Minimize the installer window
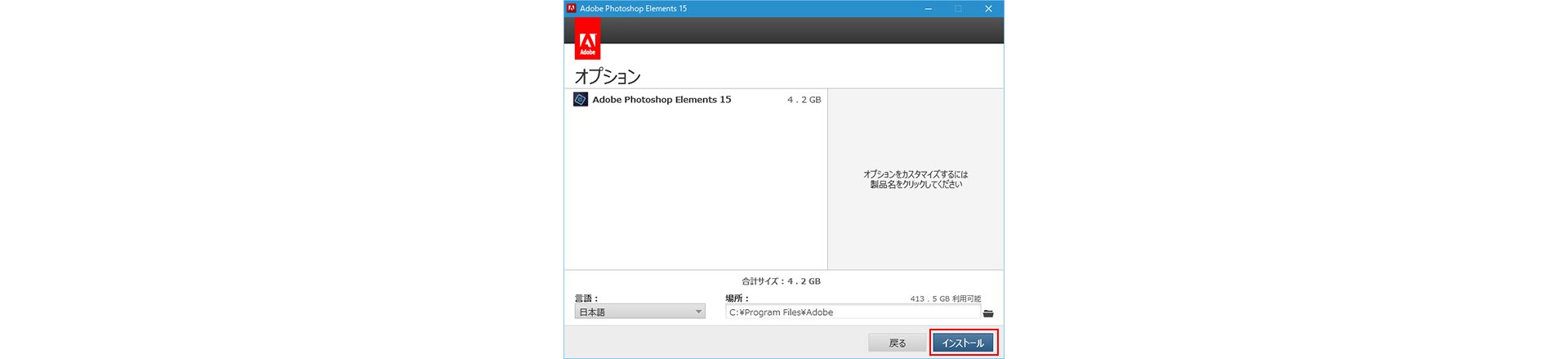 [x=928, y=8]
